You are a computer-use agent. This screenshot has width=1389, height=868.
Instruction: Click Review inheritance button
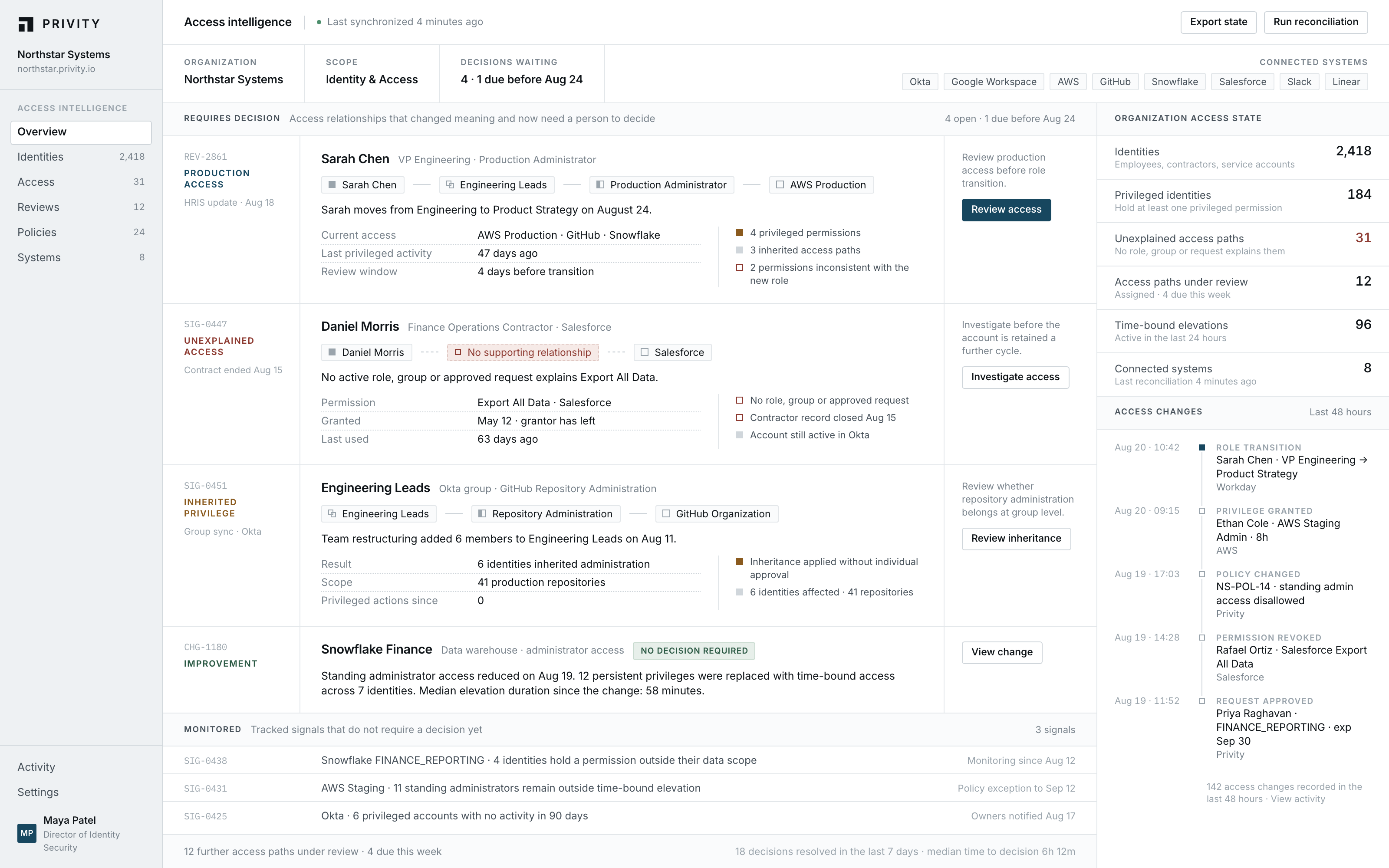point(1016,539)
